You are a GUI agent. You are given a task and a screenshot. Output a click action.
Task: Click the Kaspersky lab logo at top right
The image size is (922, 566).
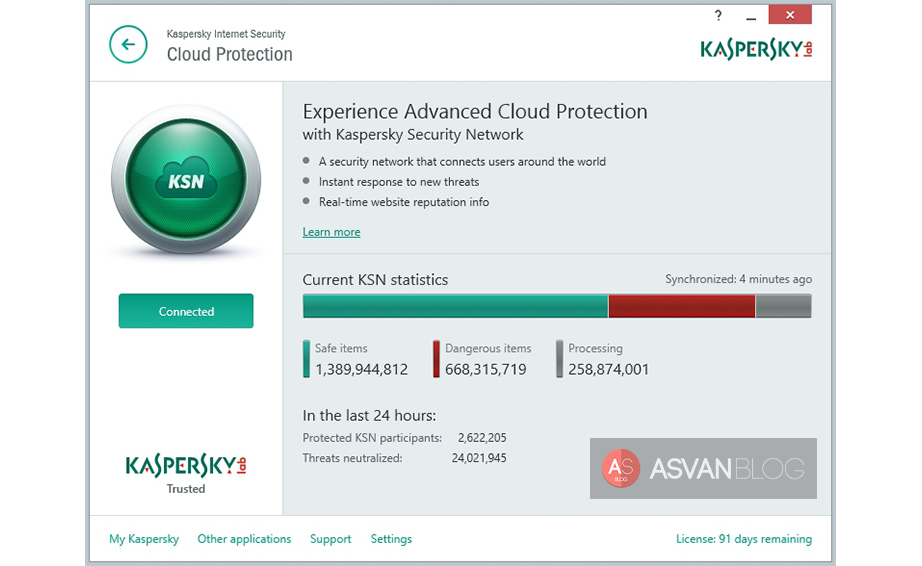[x=756, y=49]
